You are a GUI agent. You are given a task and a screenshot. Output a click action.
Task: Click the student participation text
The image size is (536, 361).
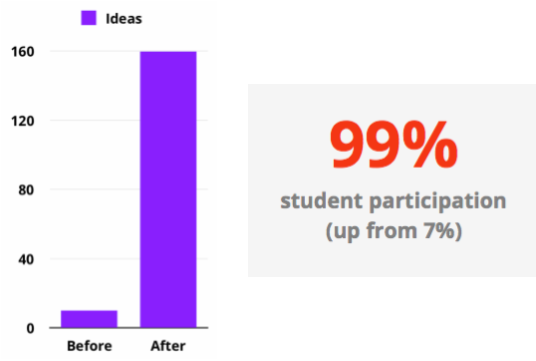click(393, 202)
